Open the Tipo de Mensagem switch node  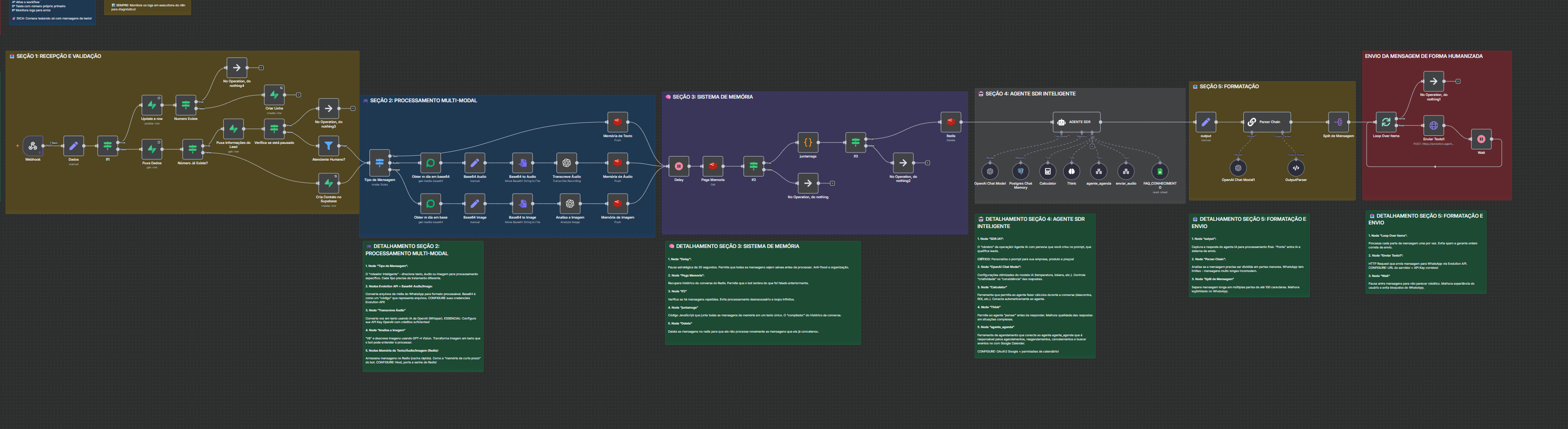(379, 162)
